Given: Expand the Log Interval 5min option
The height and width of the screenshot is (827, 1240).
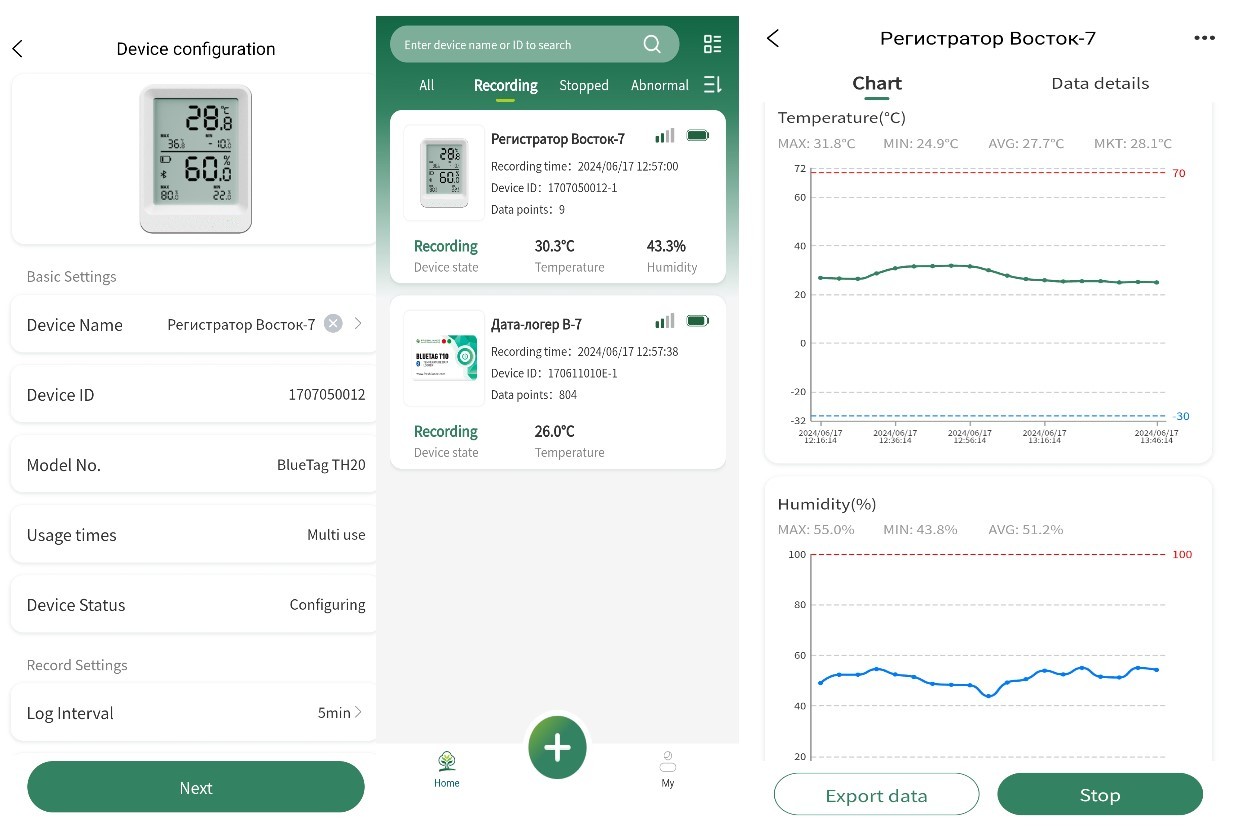Looking at the screenshot, I should click(x=358, y=713).
